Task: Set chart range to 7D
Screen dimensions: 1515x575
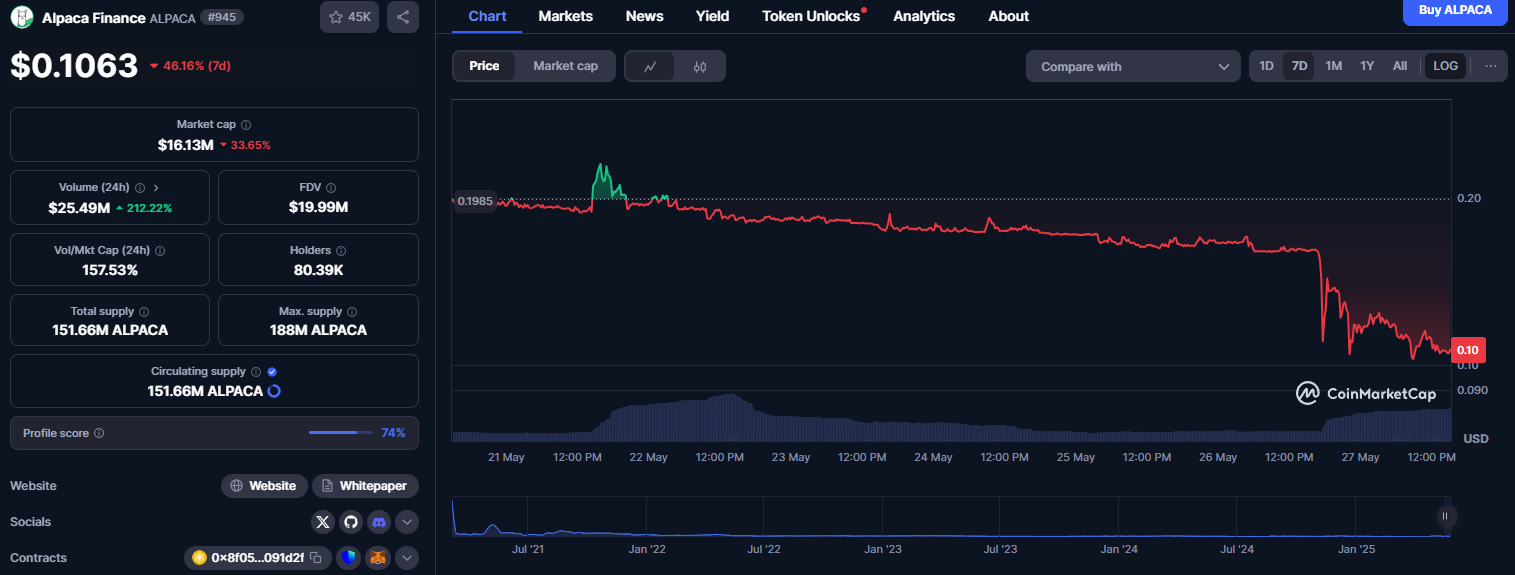Action: click(x=1299, y=66)
